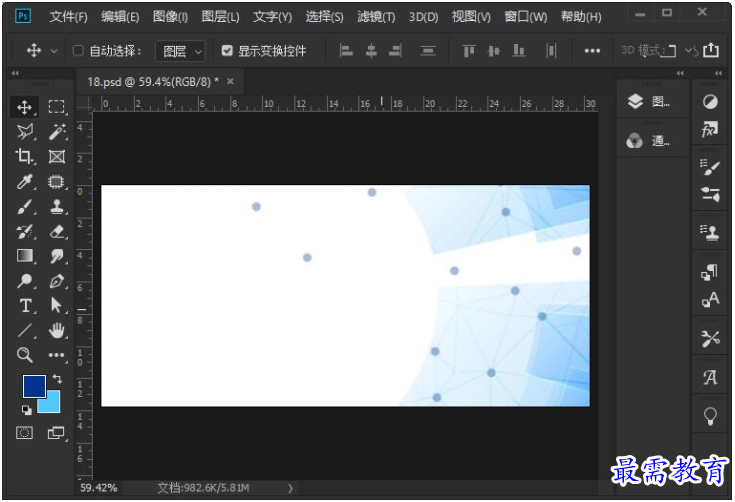Align right edges button
This screenshot has width=735, height=502.
pos(395,50)
